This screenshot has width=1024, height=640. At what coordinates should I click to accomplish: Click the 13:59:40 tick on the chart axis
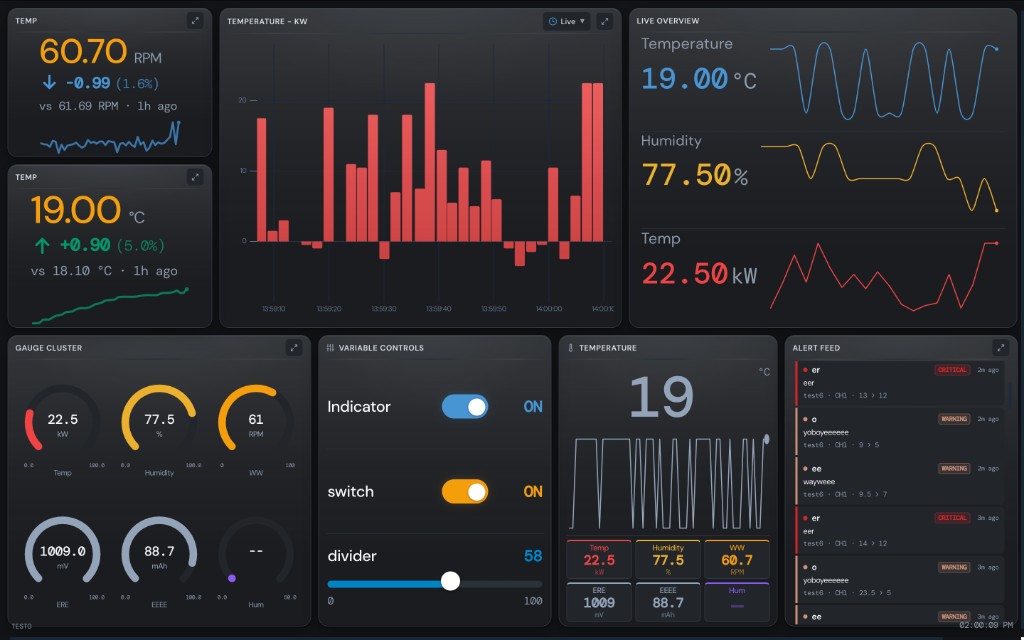[x=439, y=309]
